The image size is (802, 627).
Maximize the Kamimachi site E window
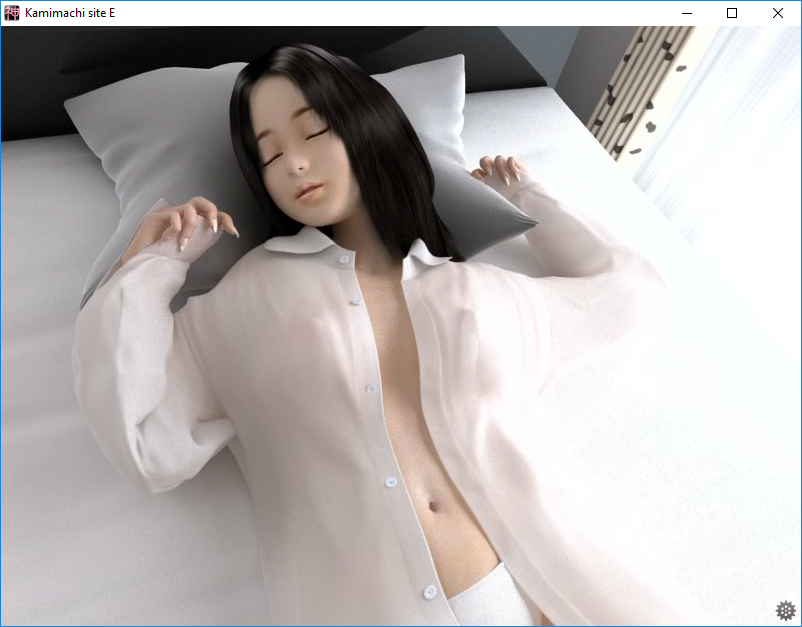click(732, 13)
